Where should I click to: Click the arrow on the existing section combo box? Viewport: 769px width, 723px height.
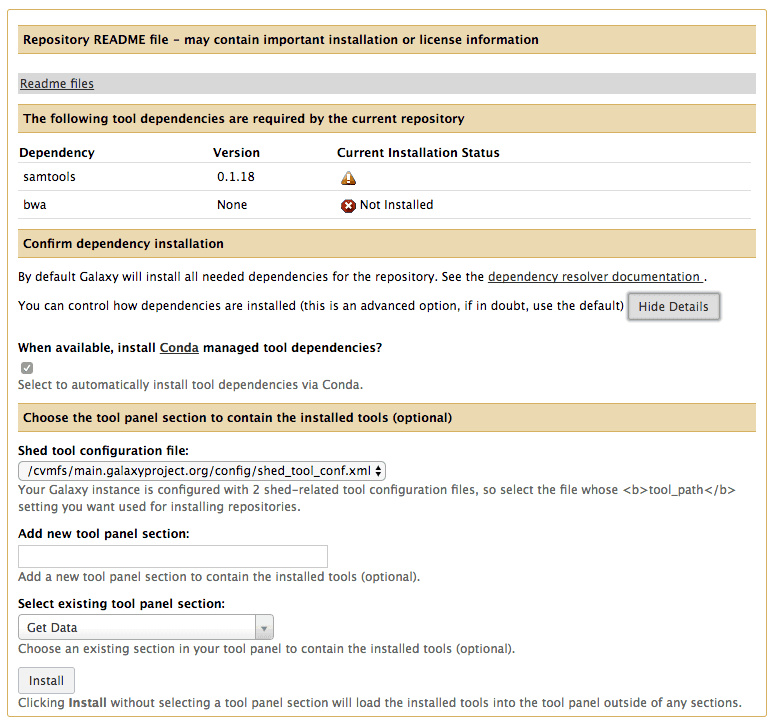click(264, 628)
